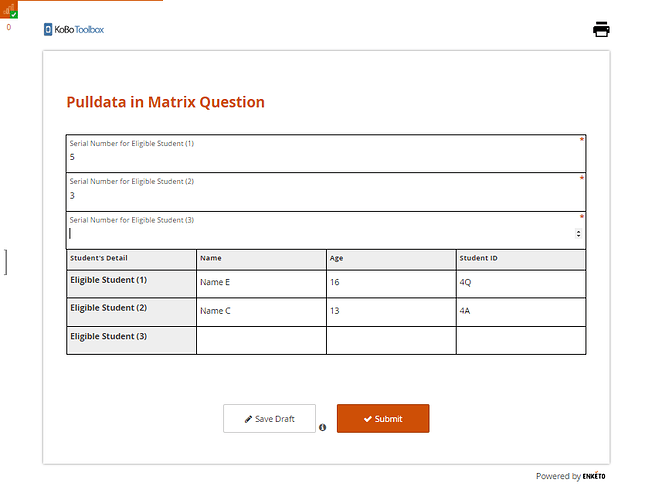Select the Student ID 4A cell

[x=521, y=311]
